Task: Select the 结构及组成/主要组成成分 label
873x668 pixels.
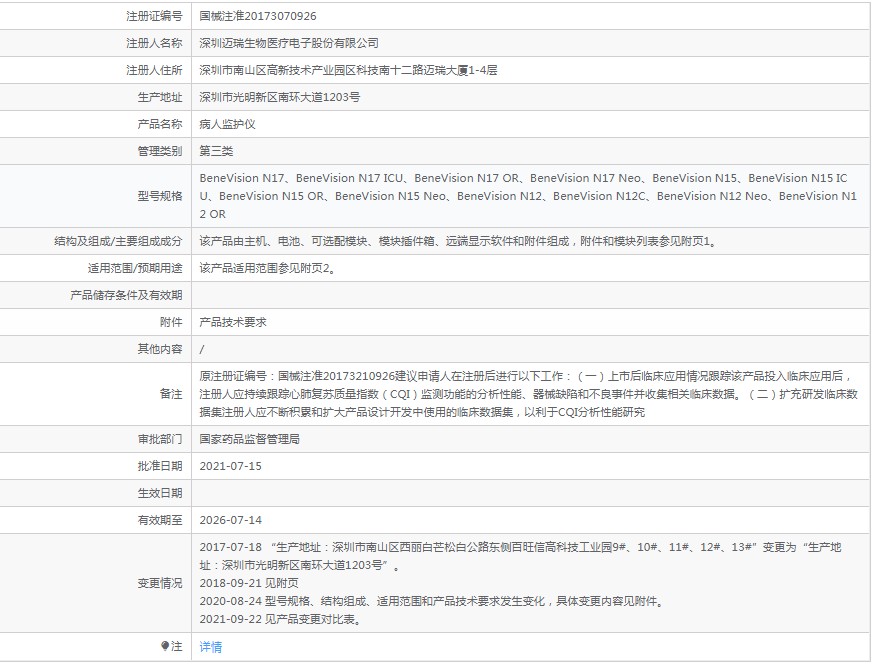Action: [118, 241]
